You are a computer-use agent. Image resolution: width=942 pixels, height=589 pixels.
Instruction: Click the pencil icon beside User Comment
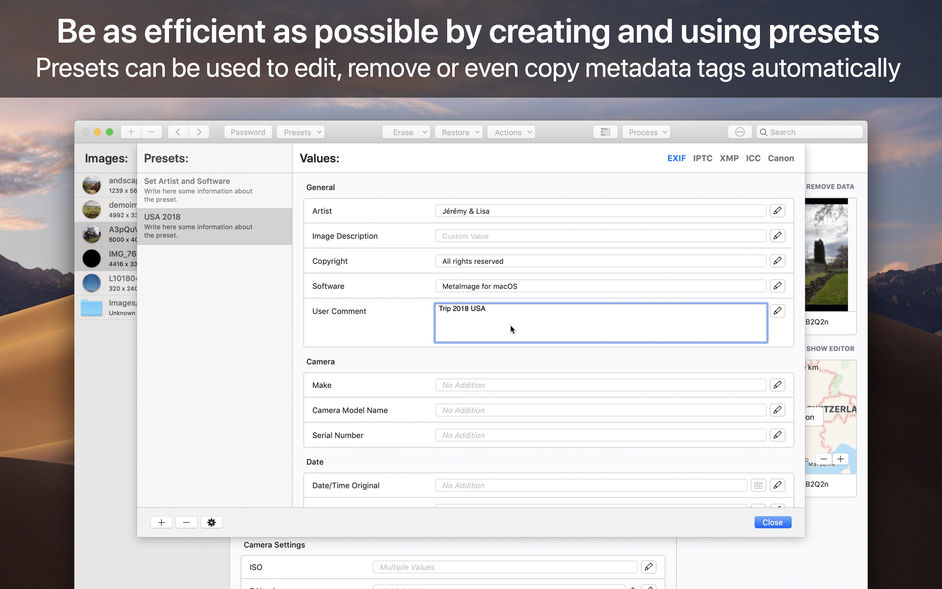[777, 310]
